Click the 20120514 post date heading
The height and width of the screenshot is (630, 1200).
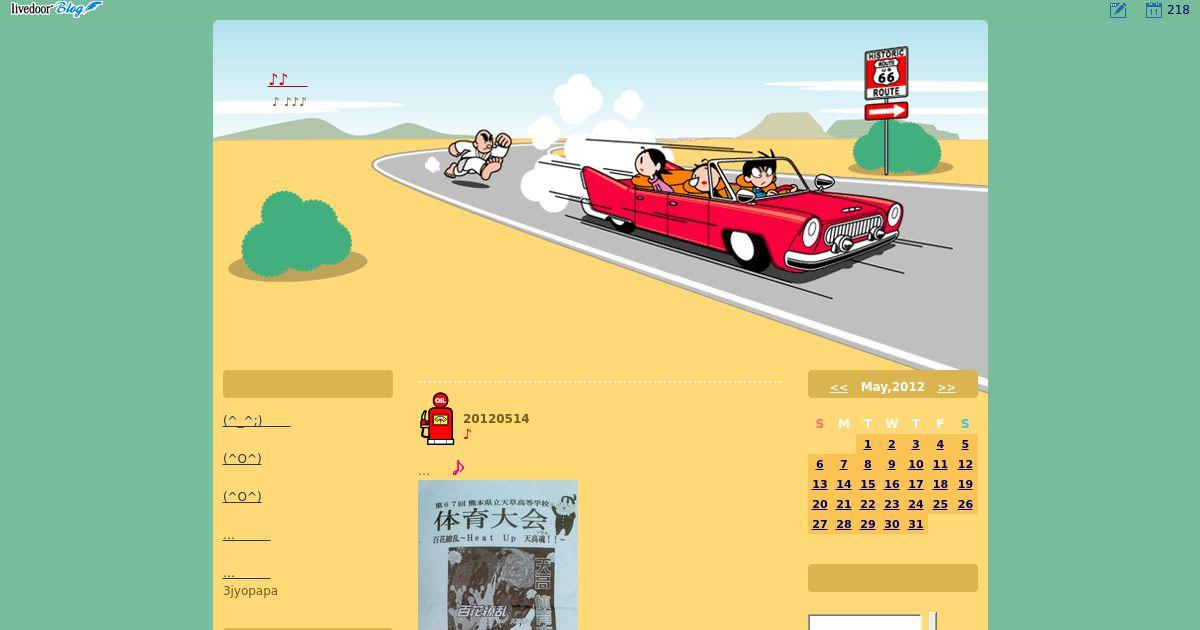(x=496, y=419)
